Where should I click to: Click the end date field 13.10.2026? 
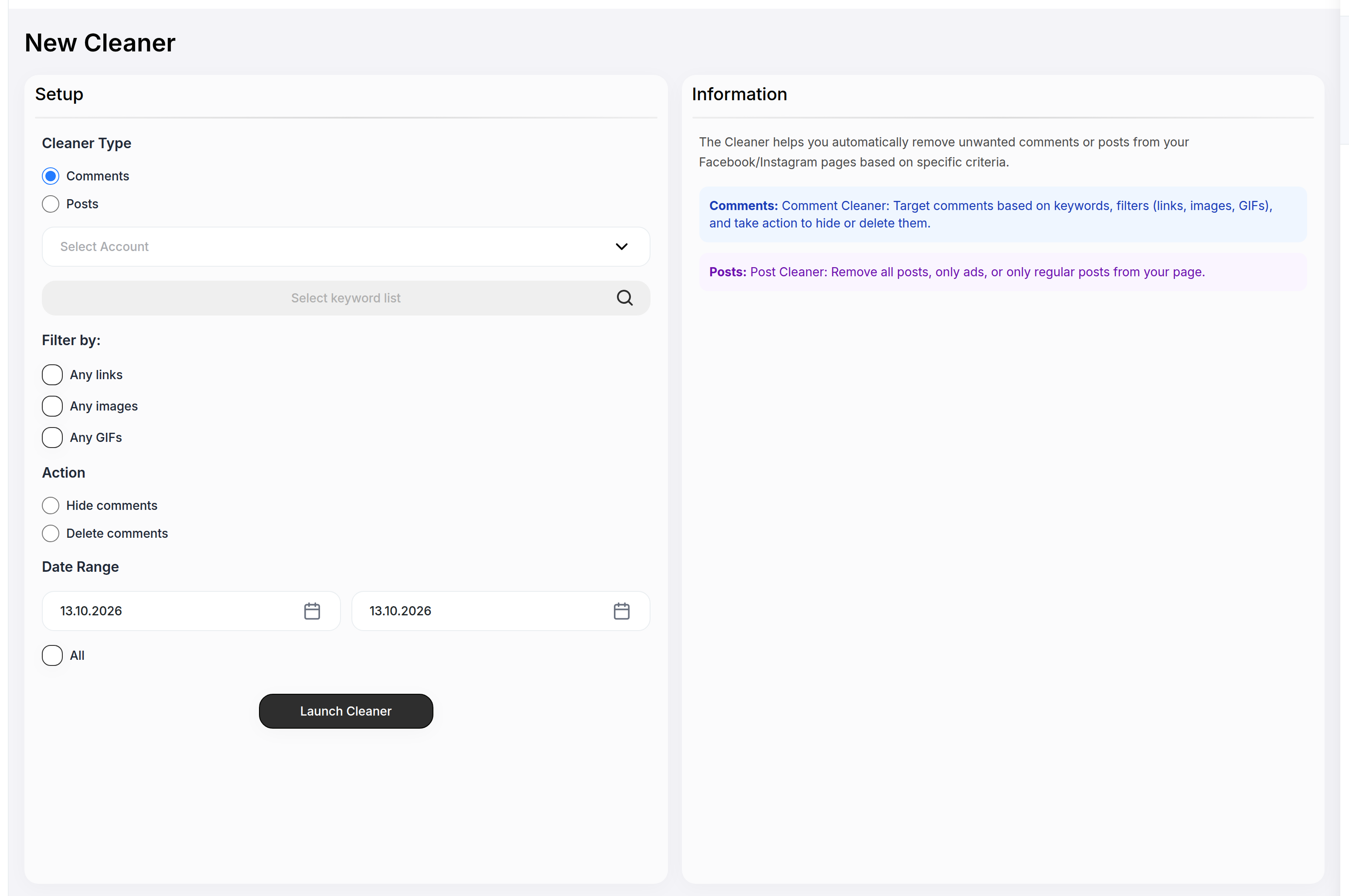coord(500,611)
